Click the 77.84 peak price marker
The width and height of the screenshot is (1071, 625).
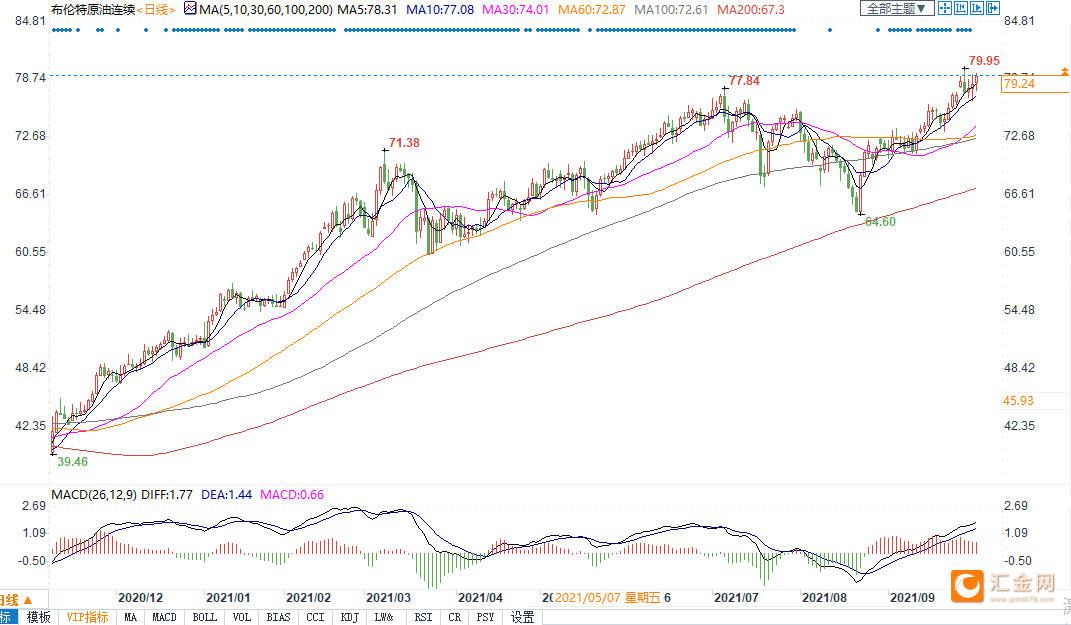click(745, 81)
